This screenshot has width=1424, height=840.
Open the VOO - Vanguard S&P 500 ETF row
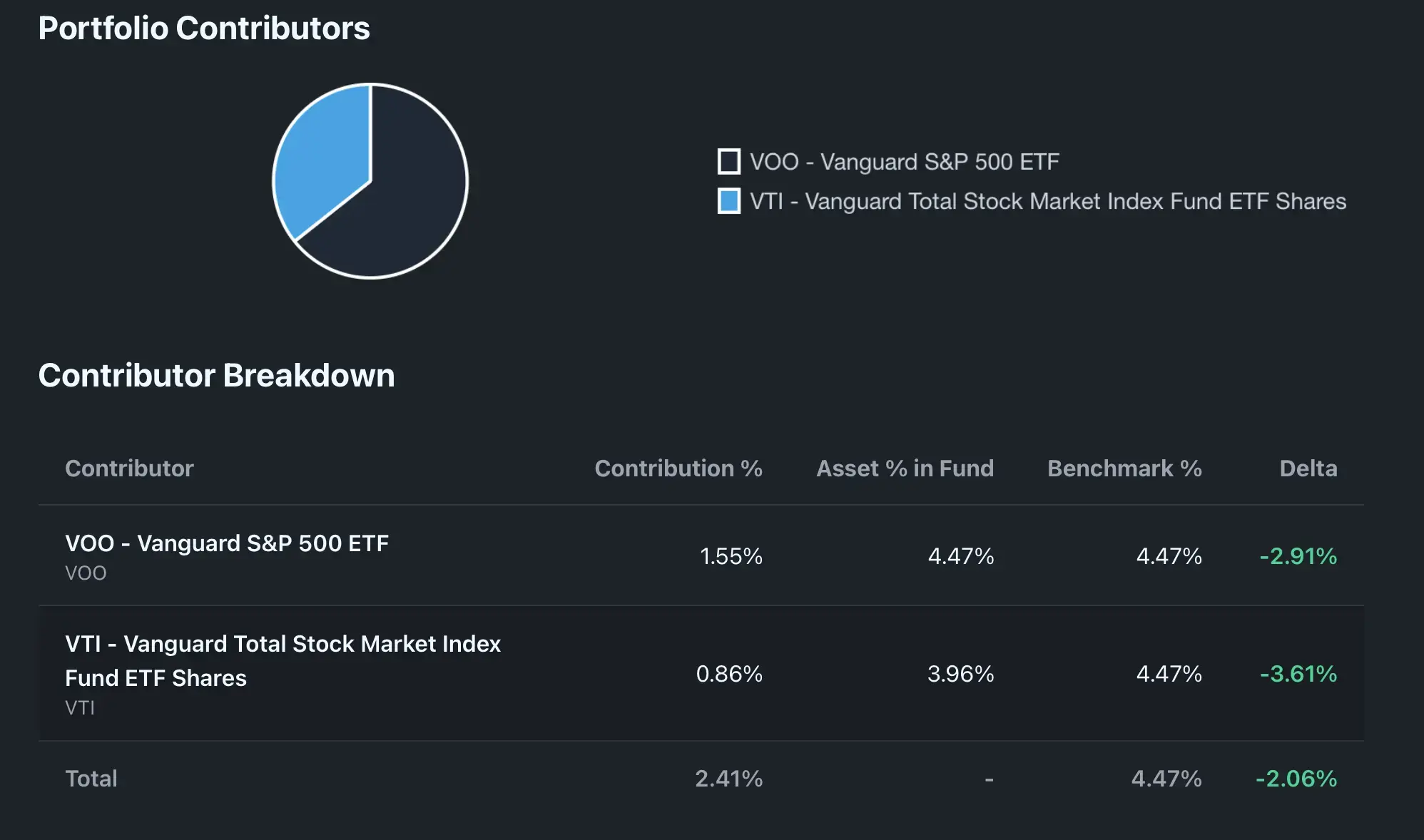[227, 543]
